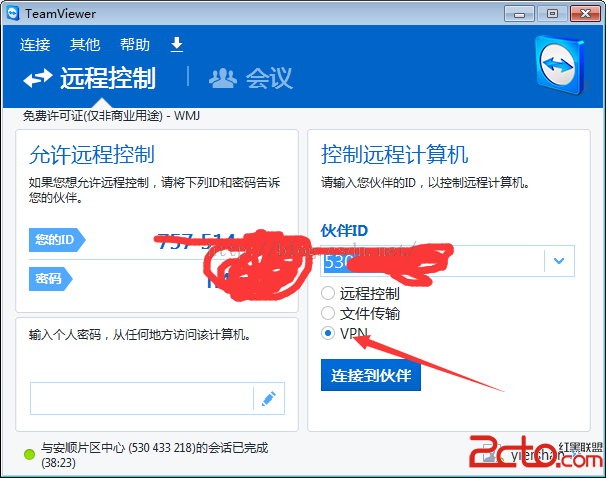This screenshot has height=478, width=606.
Task: Switch to the 远程控制 tab
Action: click(x=90, y=78)
